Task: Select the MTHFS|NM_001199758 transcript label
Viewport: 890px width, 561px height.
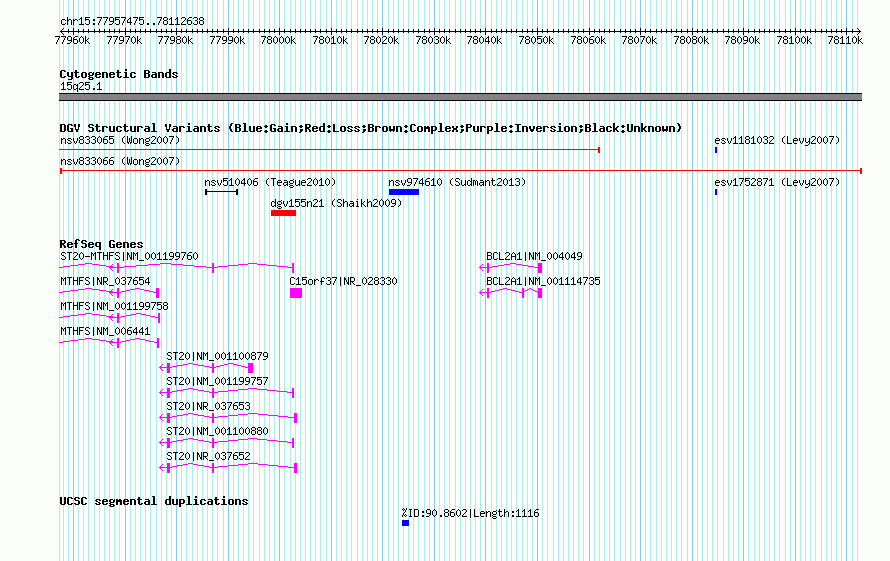Action: click(x=114, y=306)
